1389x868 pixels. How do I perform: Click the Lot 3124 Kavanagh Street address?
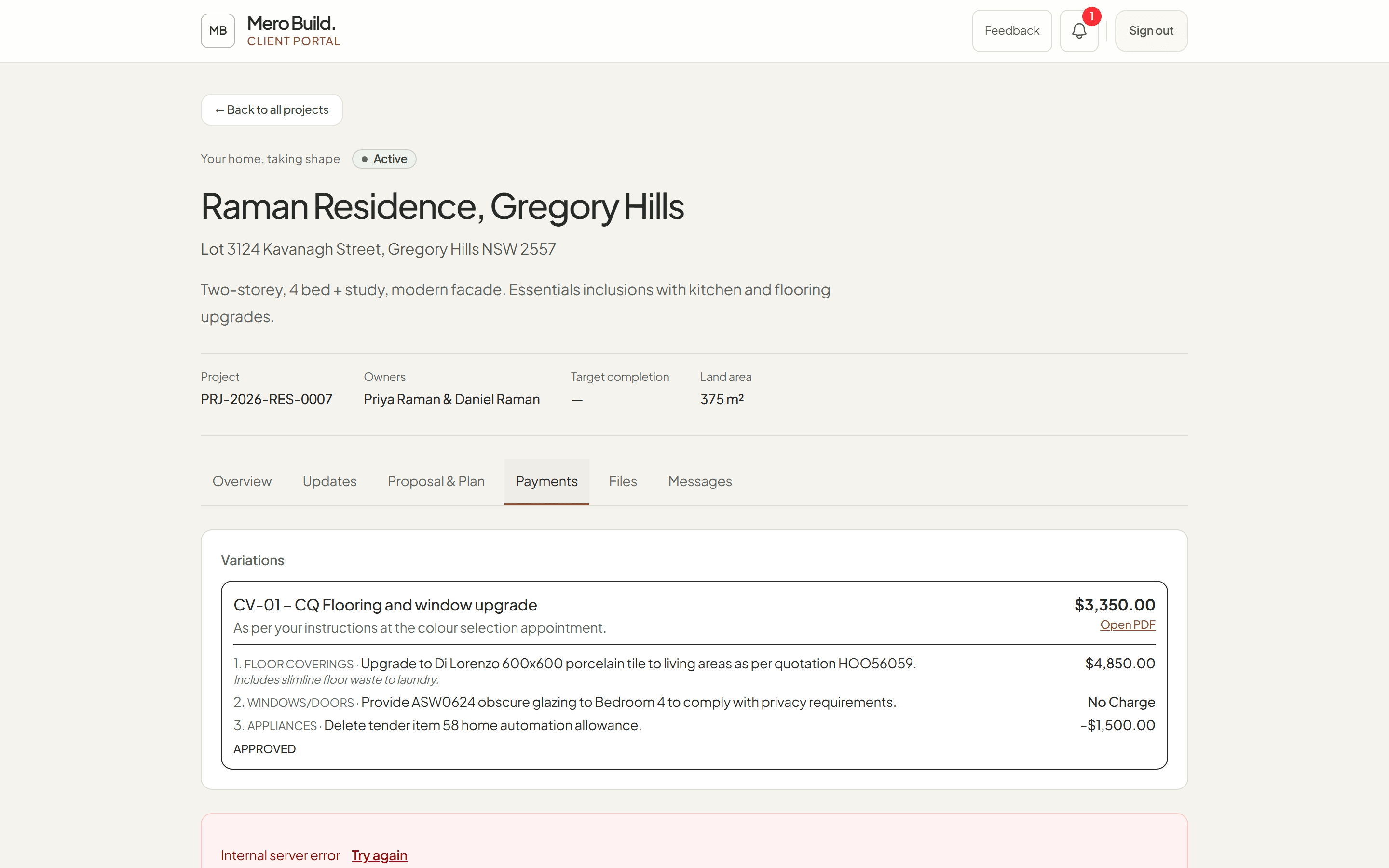[378, 249]
